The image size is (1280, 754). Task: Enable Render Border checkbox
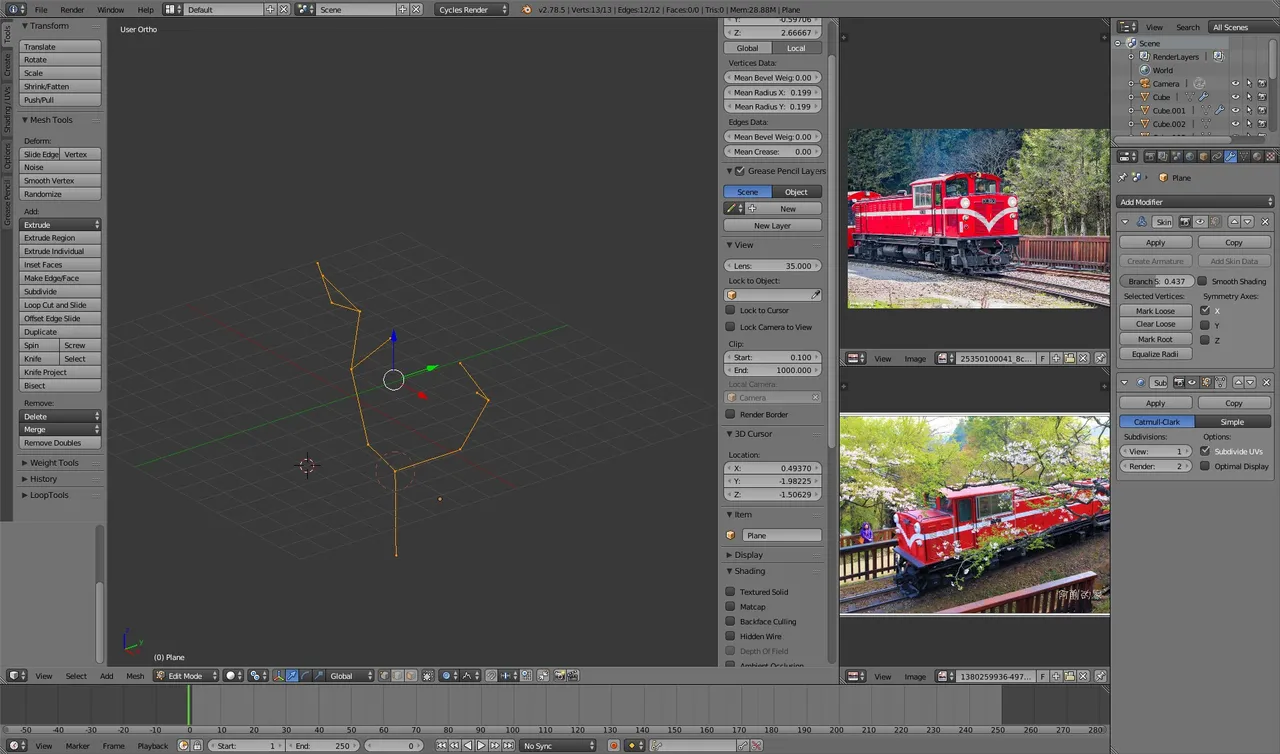[730, 414]
